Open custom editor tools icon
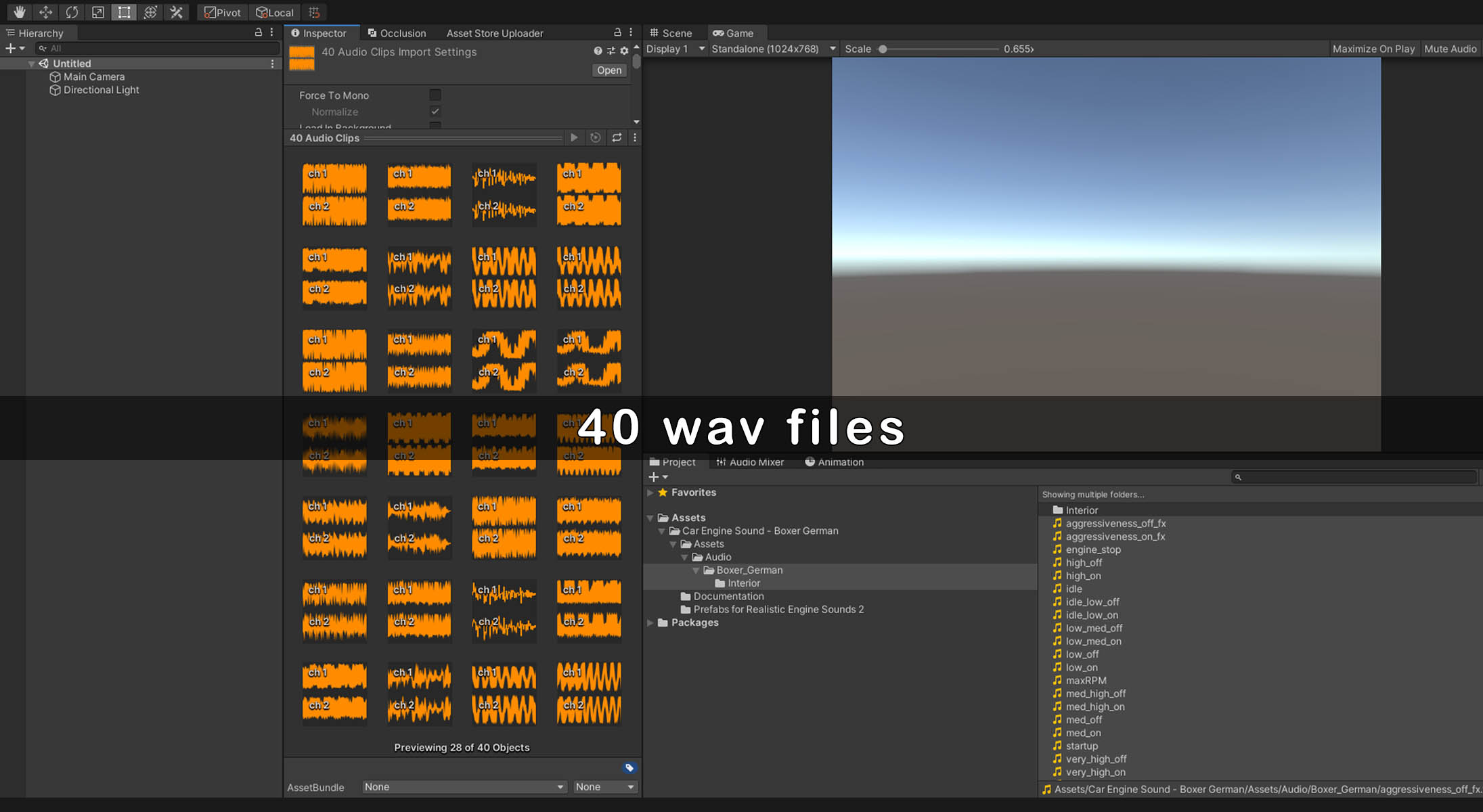This screenshot has width=1483, height=812. click(177, 12)
